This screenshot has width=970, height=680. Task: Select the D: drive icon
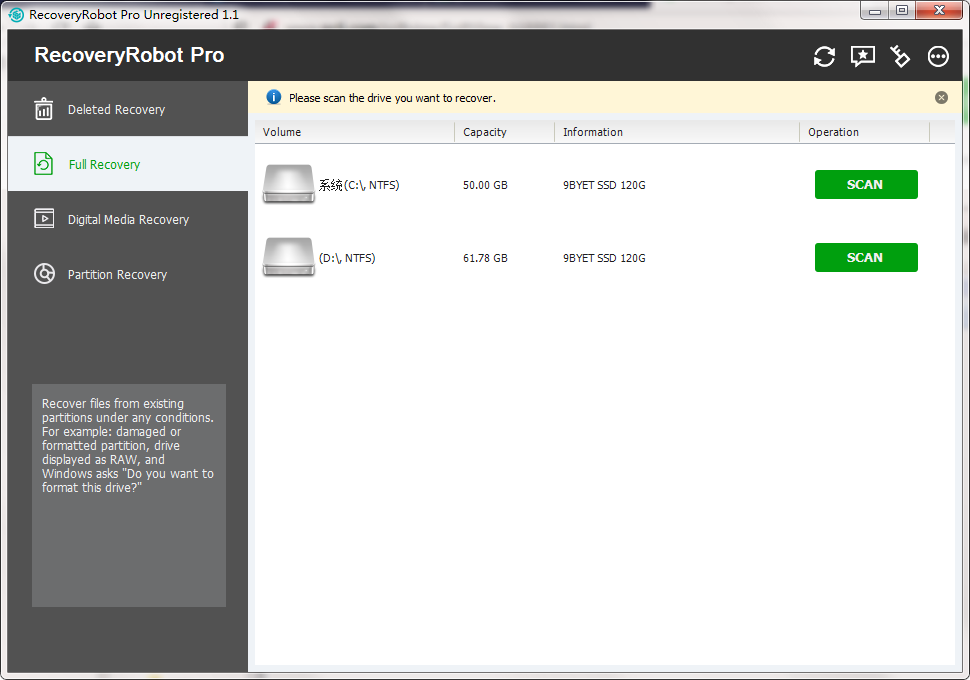288,257
